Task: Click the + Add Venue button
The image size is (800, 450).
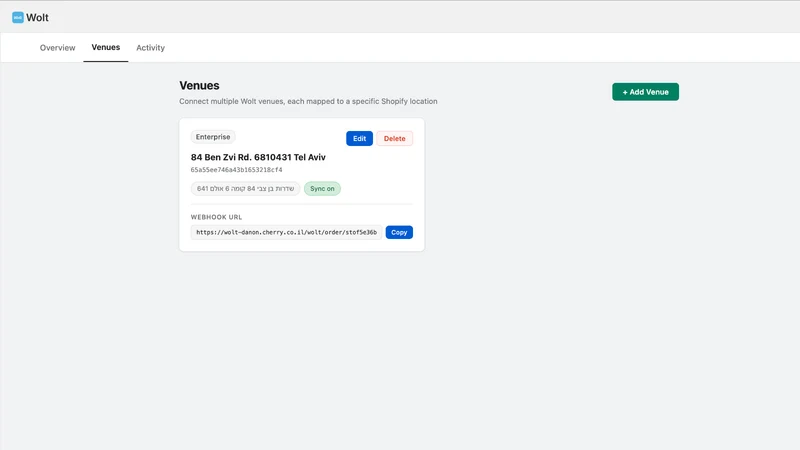Action: pyautogui.click(x=645, y=92)
